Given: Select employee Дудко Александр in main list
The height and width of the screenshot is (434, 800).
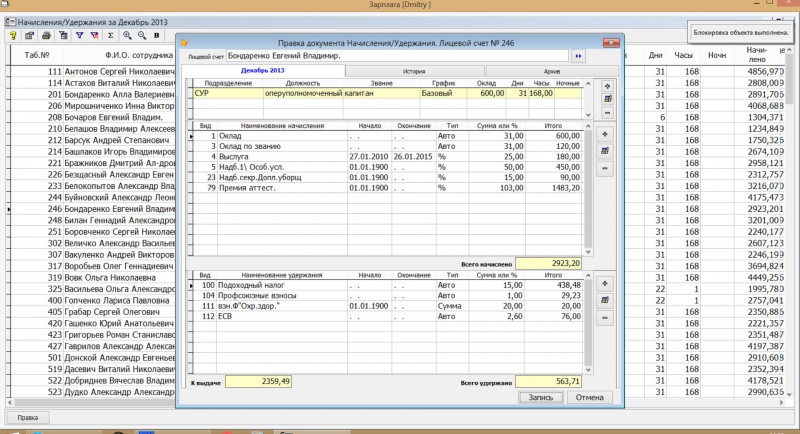Looking at the screenshot, I should (x=119, y=392).
